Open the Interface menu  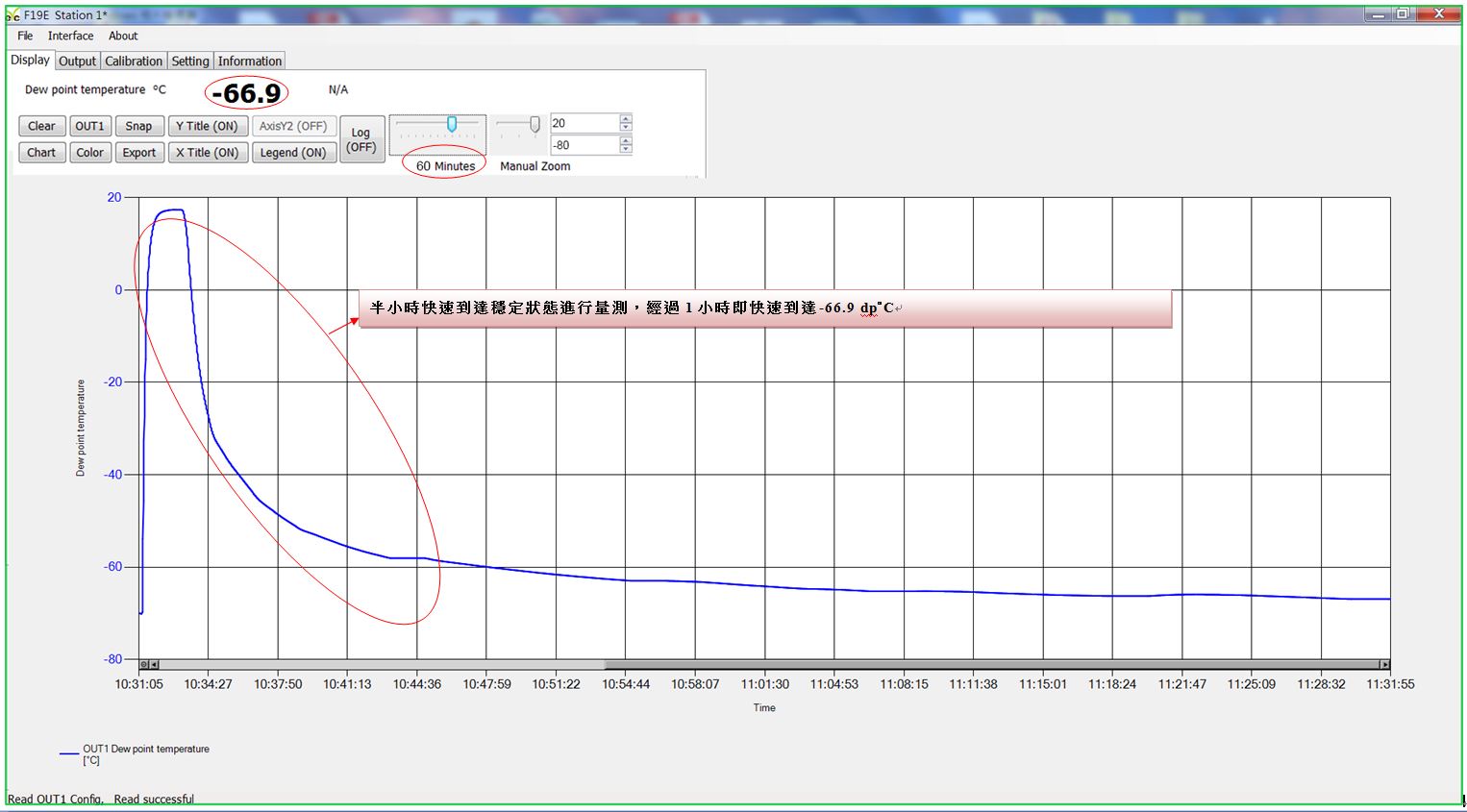click(x=70, y=36)
